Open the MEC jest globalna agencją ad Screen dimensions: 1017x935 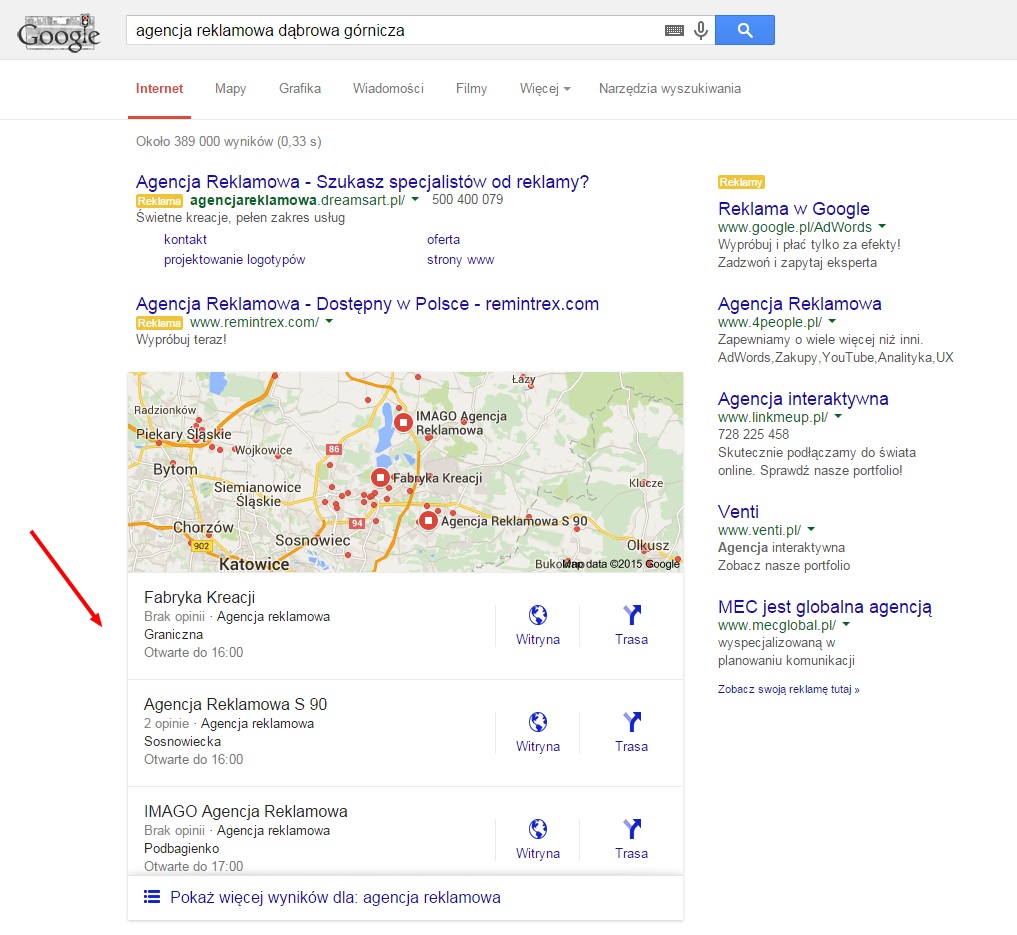(x=825, y=607)
